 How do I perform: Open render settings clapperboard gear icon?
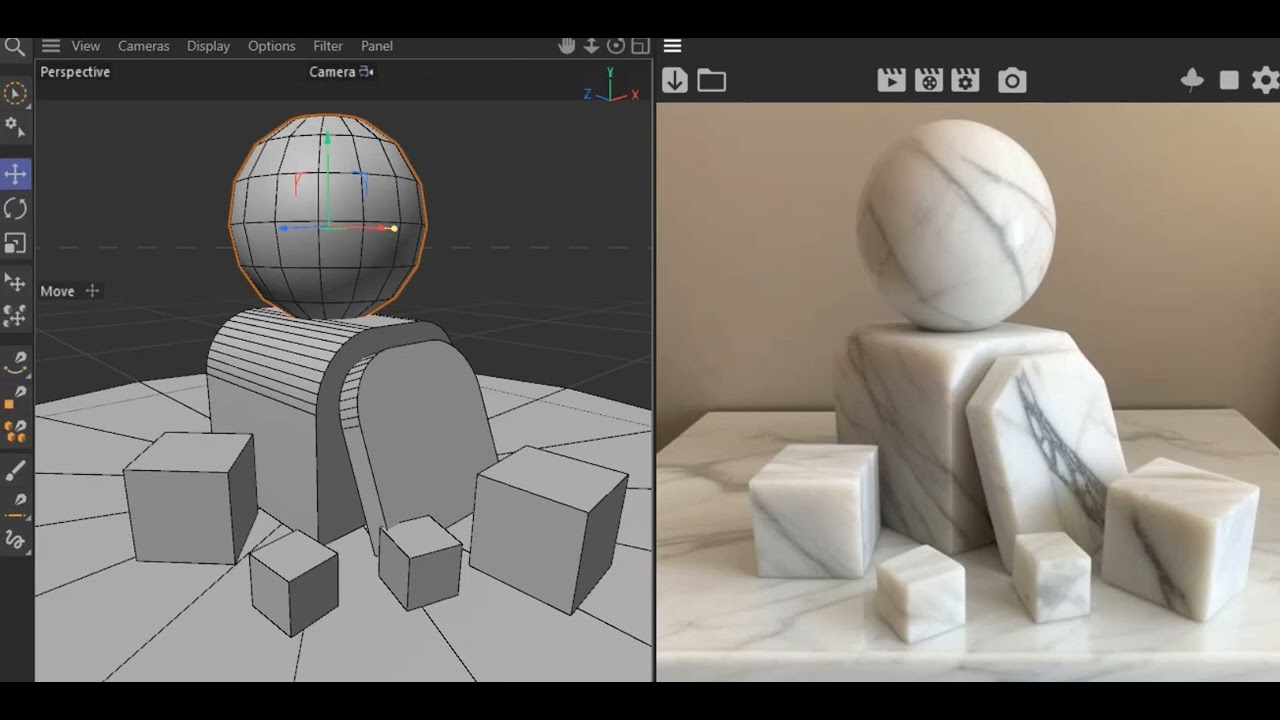pyautogui.click(x=966, y=81)
